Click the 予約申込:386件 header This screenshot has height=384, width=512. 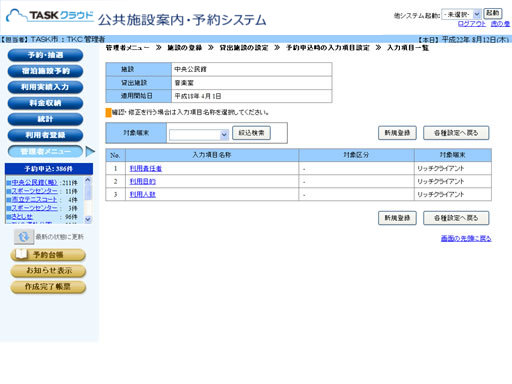point(49,169)
